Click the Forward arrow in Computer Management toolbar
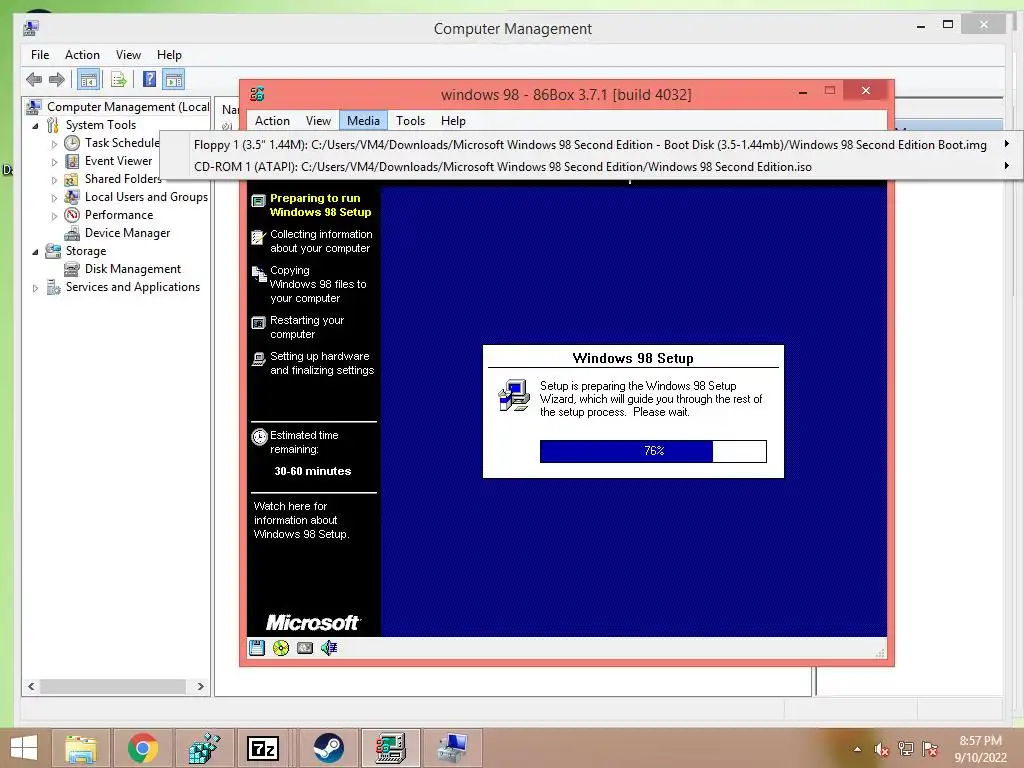Image resolution: width=1024 pixels, height=768 pixels. pyautogui.click(x=57, y=80)
